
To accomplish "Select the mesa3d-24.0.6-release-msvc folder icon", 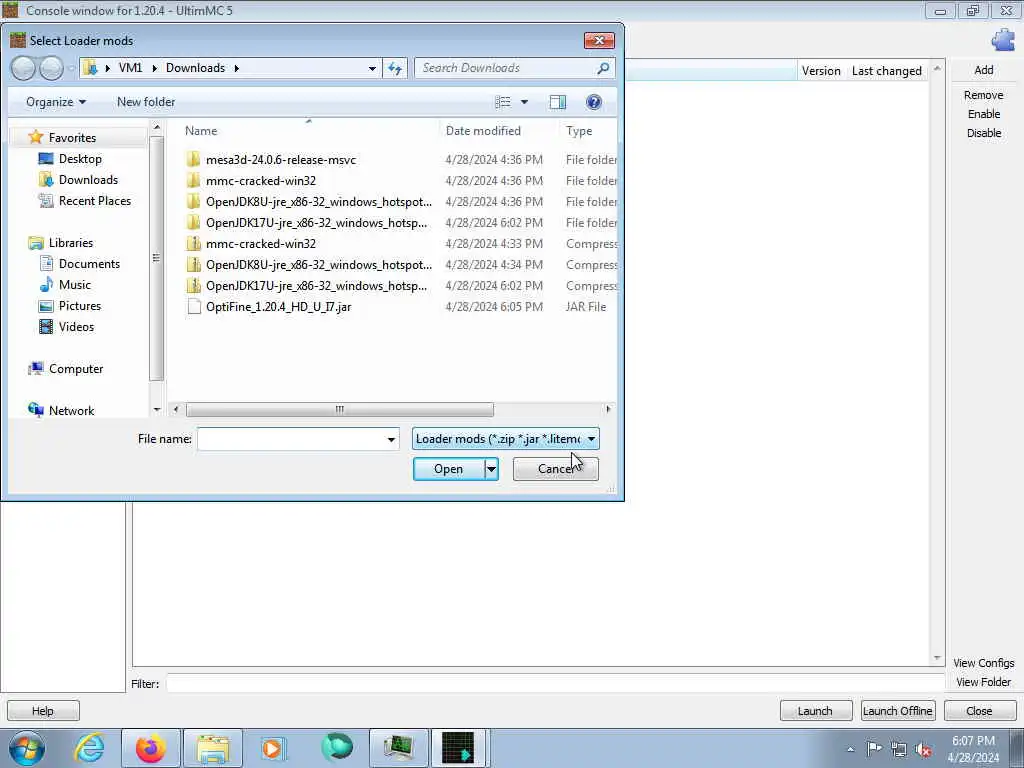I will [x=193, y=159].
